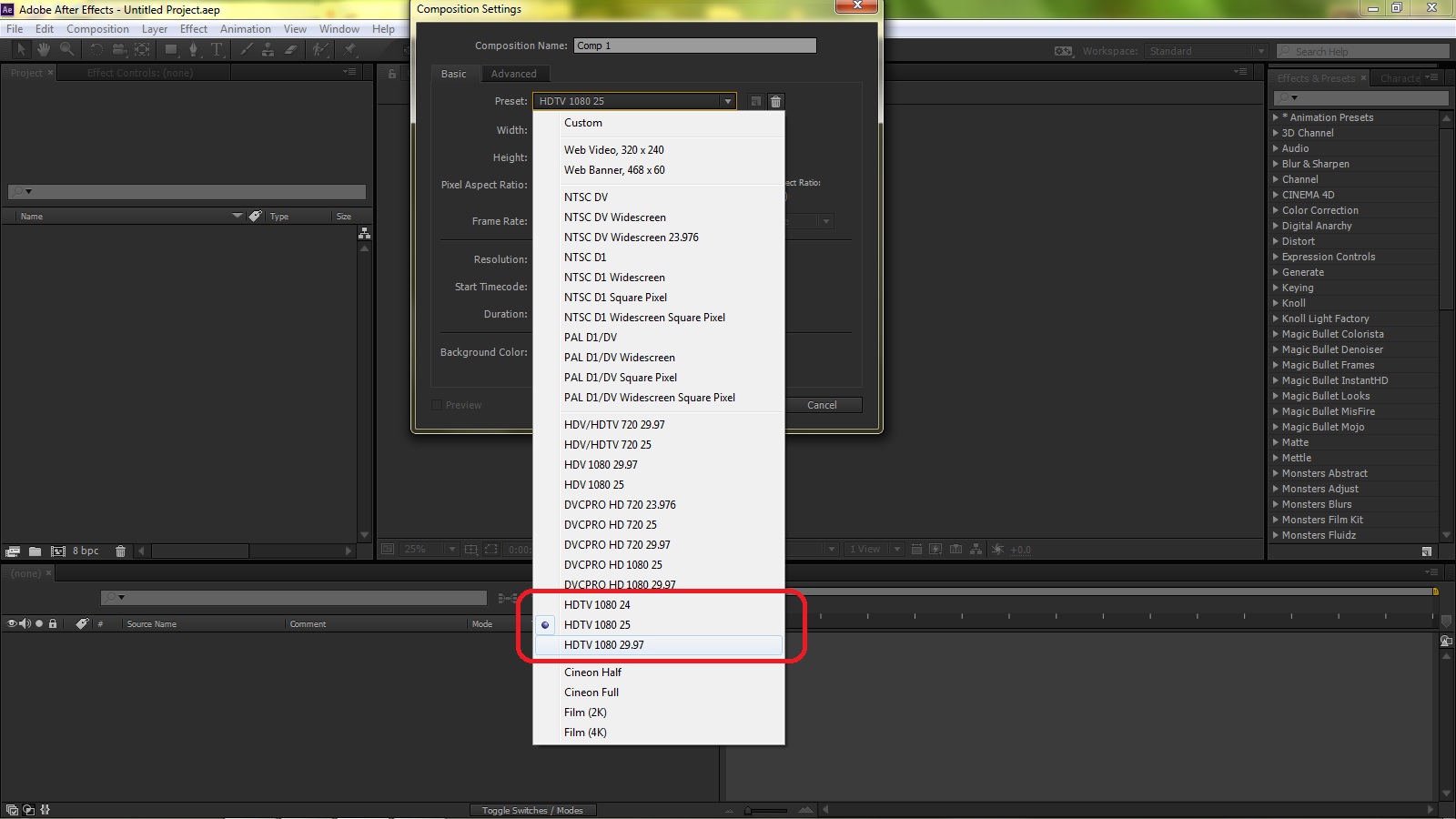Click new bin icon in Effects & Presets panel
The height and width of the screenshot is (819, 1456).
point(1426,551)
